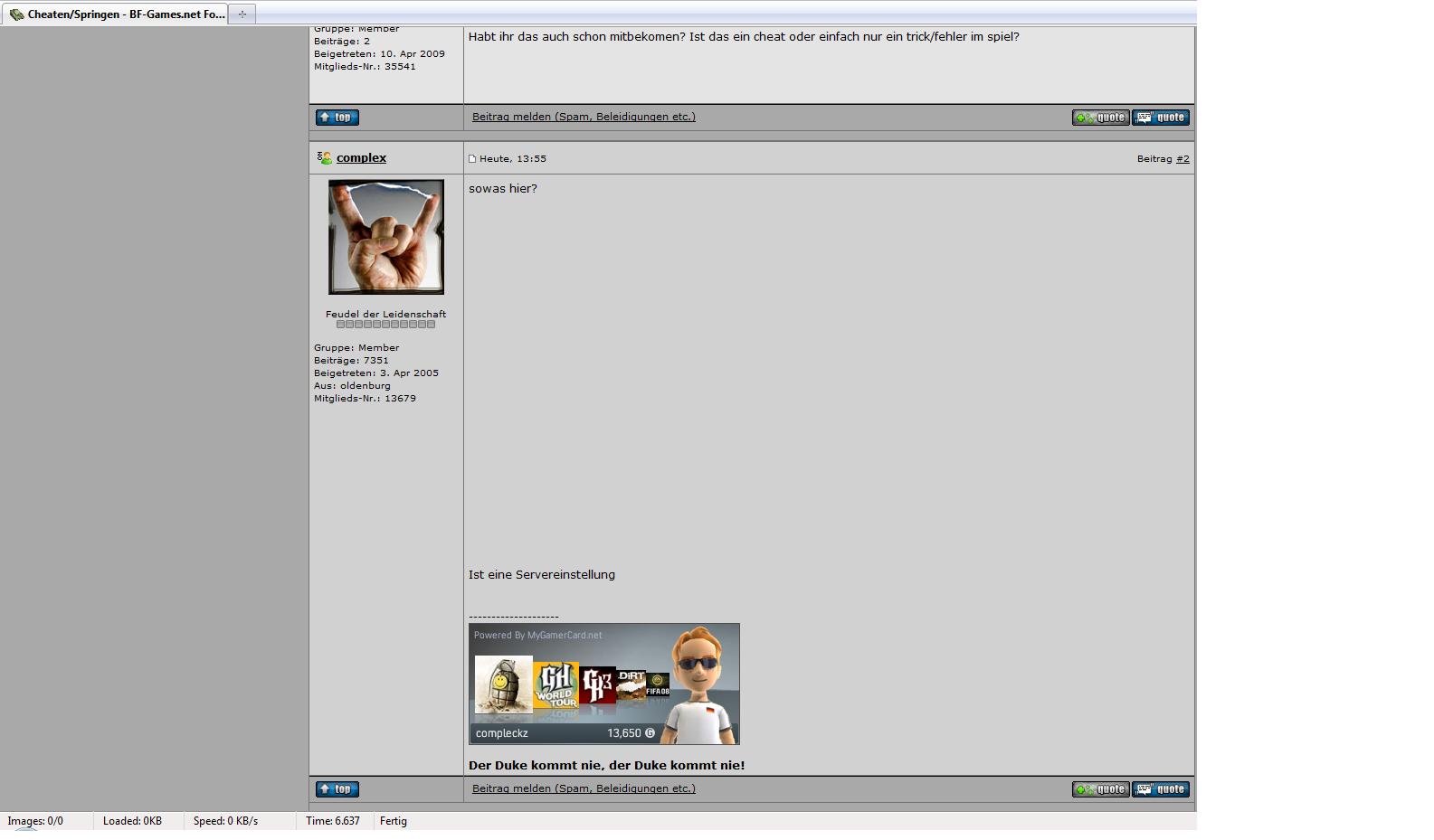
Task: Toggle green multi-quote button on the first post
Action: tap(1100, 118)
